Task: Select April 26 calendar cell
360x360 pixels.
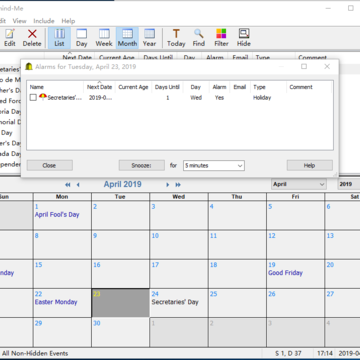Action: coord(295,303)
